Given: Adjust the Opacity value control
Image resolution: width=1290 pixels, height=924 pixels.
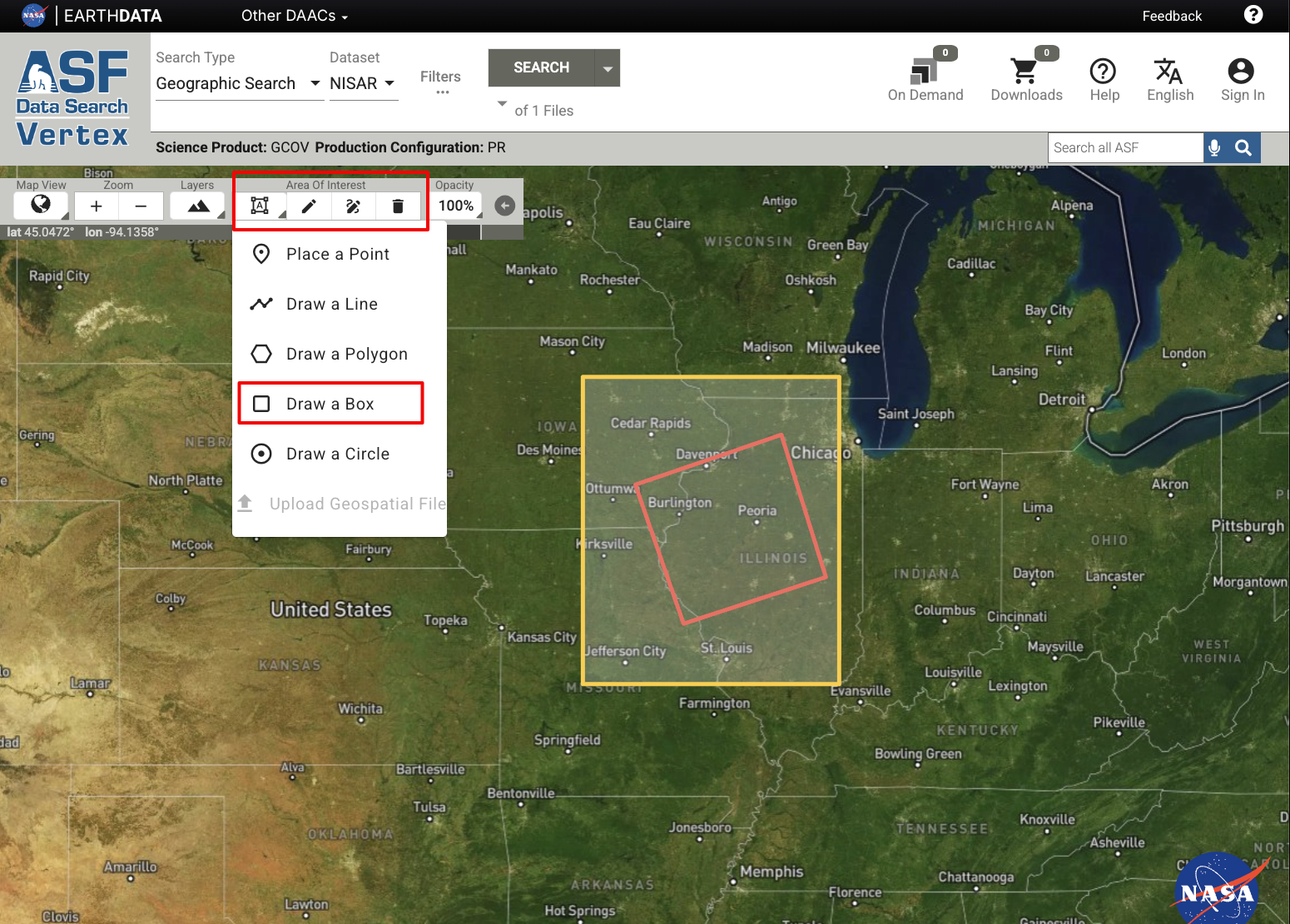Looking at the screenshot, I should [x=455, y=206].
